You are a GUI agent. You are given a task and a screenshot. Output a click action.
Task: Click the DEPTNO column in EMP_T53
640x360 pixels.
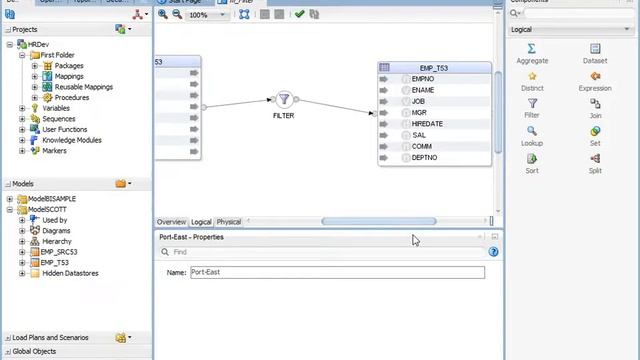(424, 158)
